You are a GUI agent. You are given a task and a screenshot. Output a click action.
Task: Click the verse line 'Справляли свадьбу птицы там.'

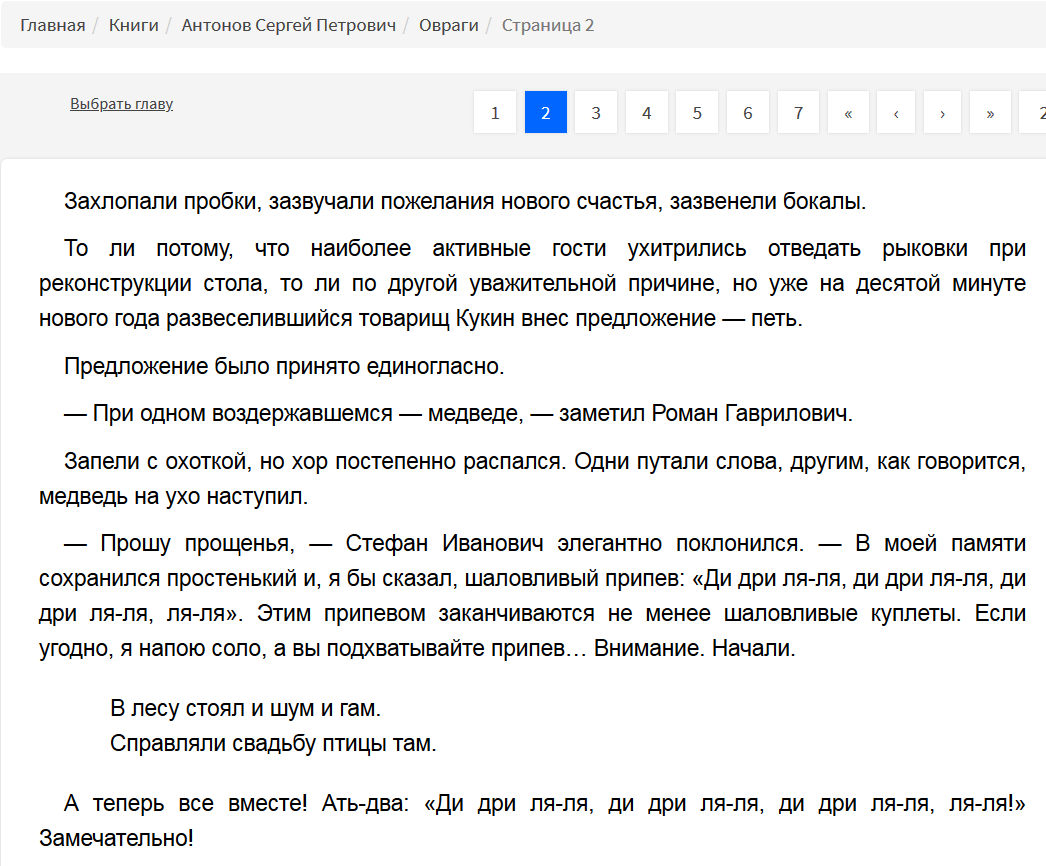274,743
